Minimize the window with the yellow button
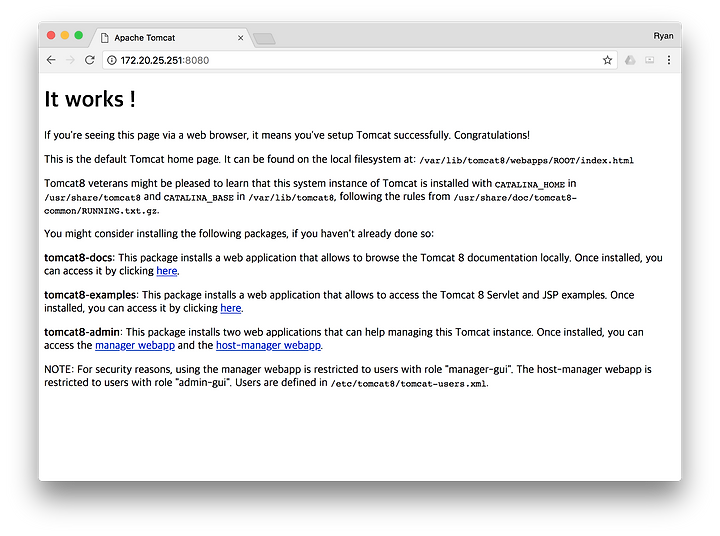The image size is (720, 536). point(65,35)
